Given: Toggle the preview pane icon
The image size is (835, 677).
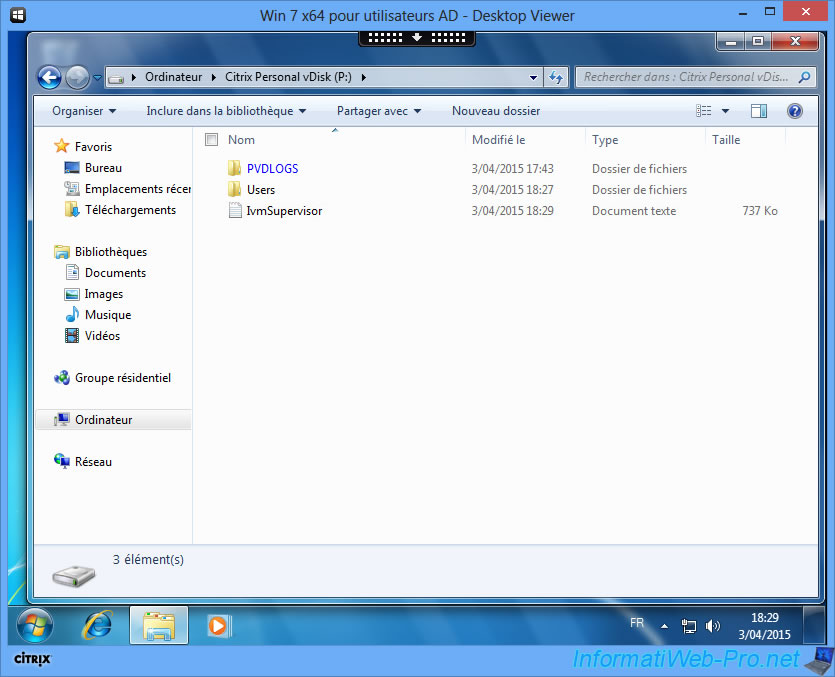Looking at the screenshot, I should (759, 111).
